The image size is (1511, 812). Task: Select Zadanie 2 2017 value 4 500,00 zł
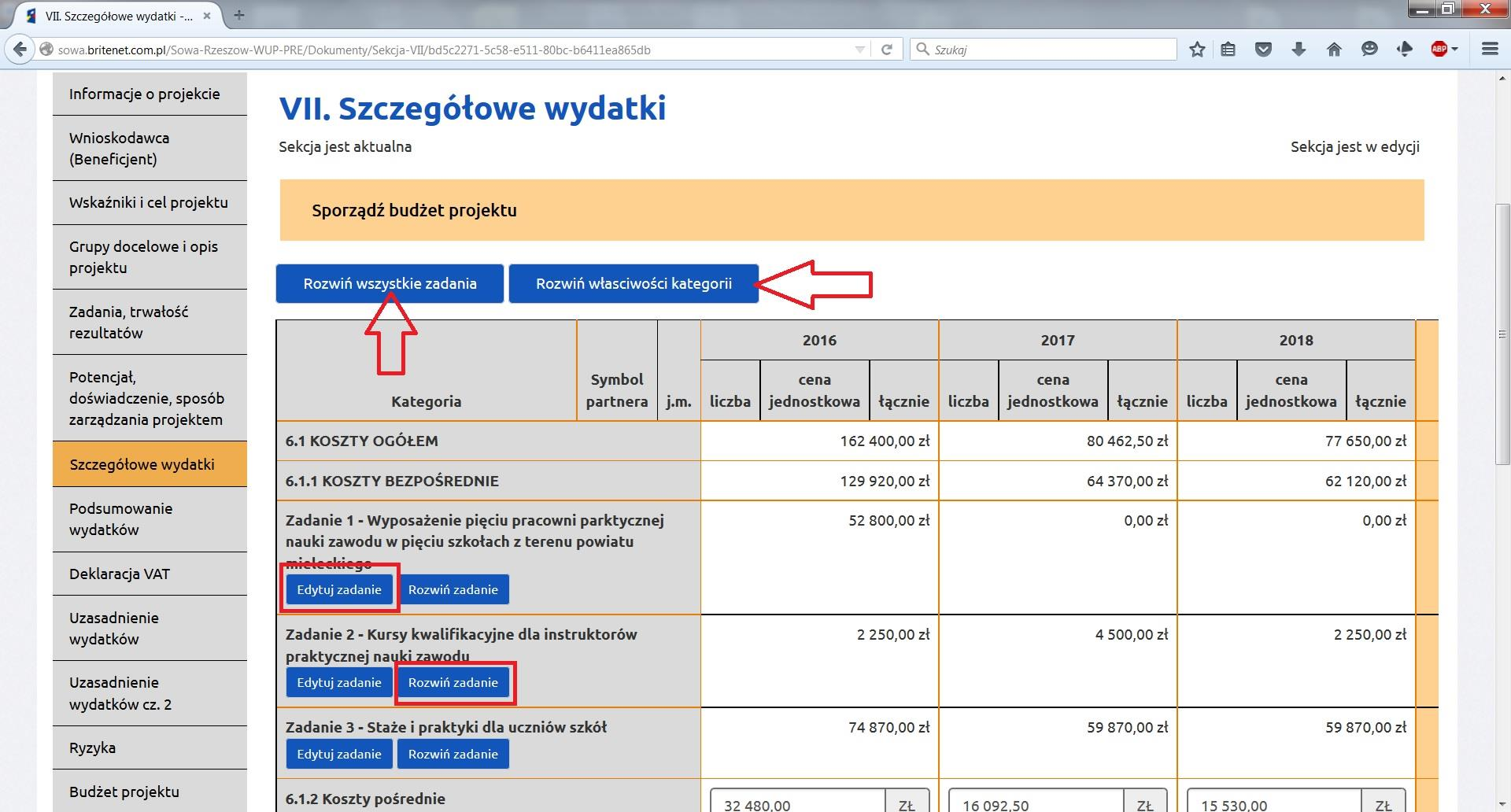[1132, 634]
